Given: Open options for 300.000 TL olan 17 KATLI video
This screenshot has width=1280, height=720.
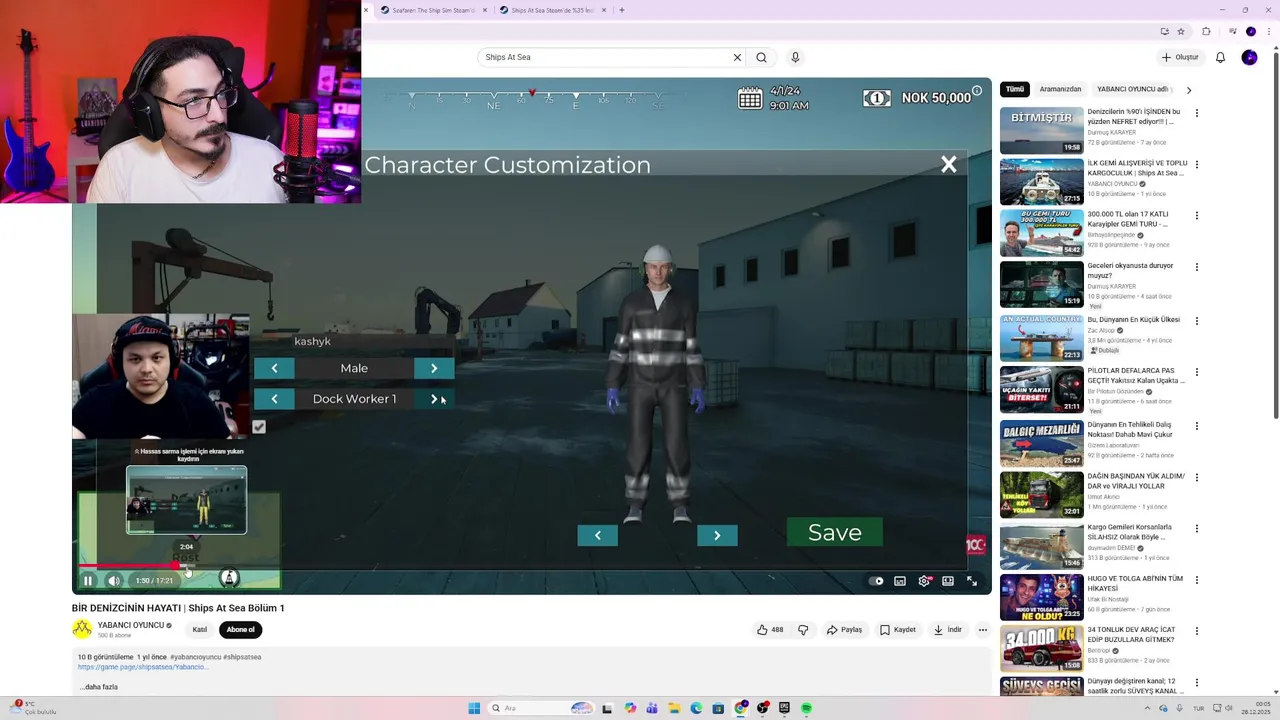Looking at the screenshot, I should [1196, 215].
